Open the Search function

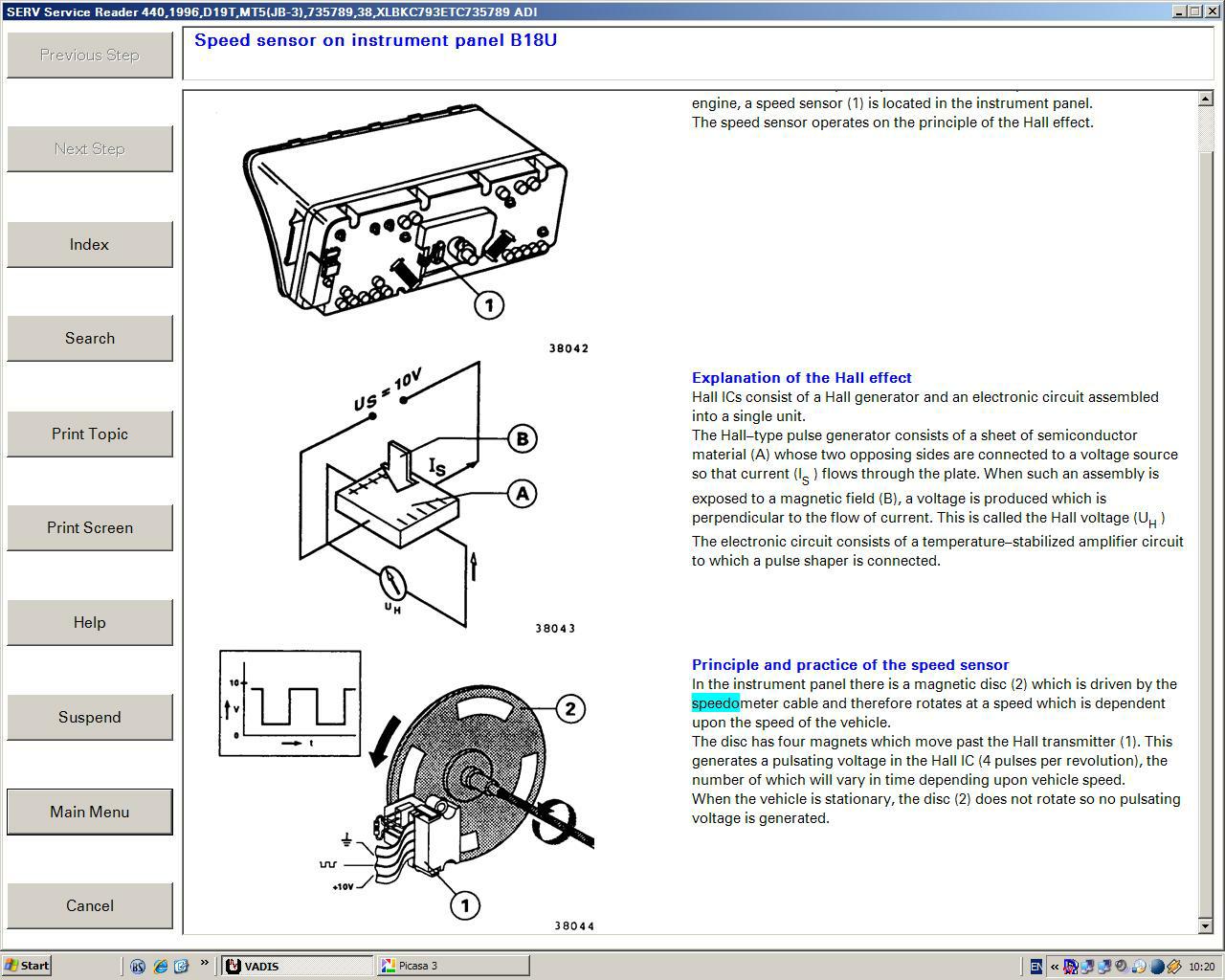89,339
